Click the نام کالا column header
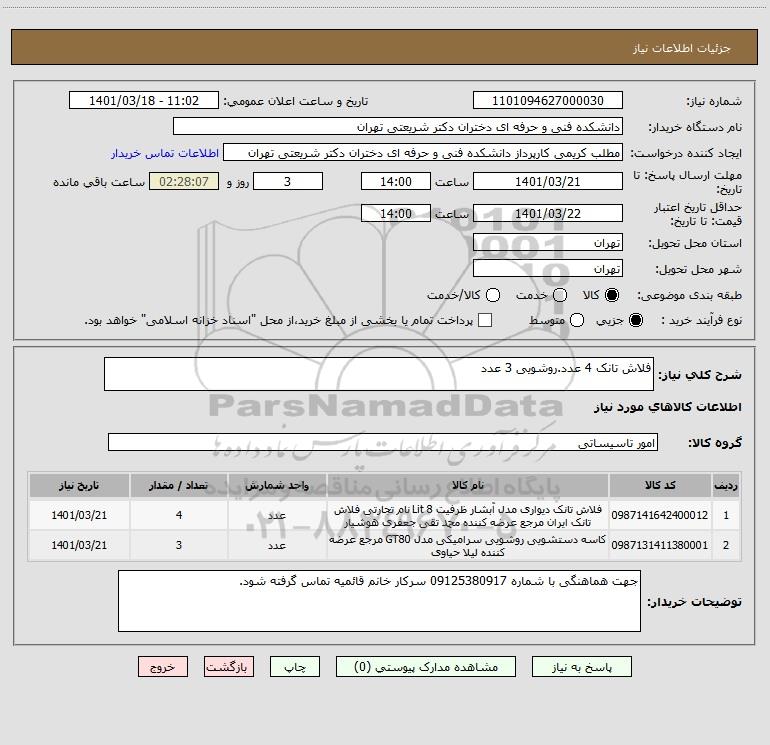The height and width of the screenshot is (745, 770). [468, 485]
